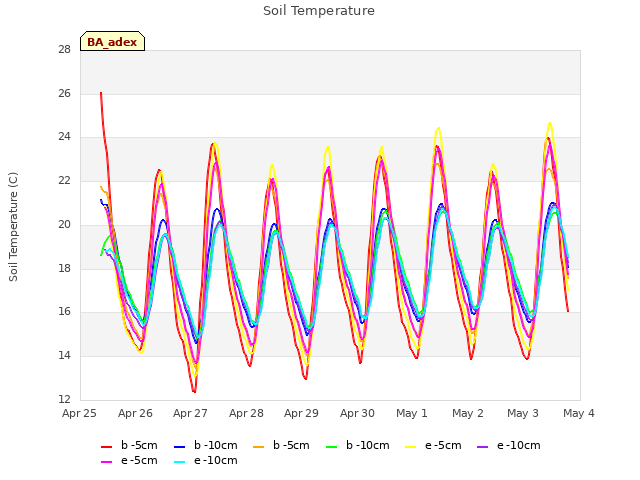Click the "22" y-axis tick label
The height and width of the screenshot is (480, 640).
64,180
